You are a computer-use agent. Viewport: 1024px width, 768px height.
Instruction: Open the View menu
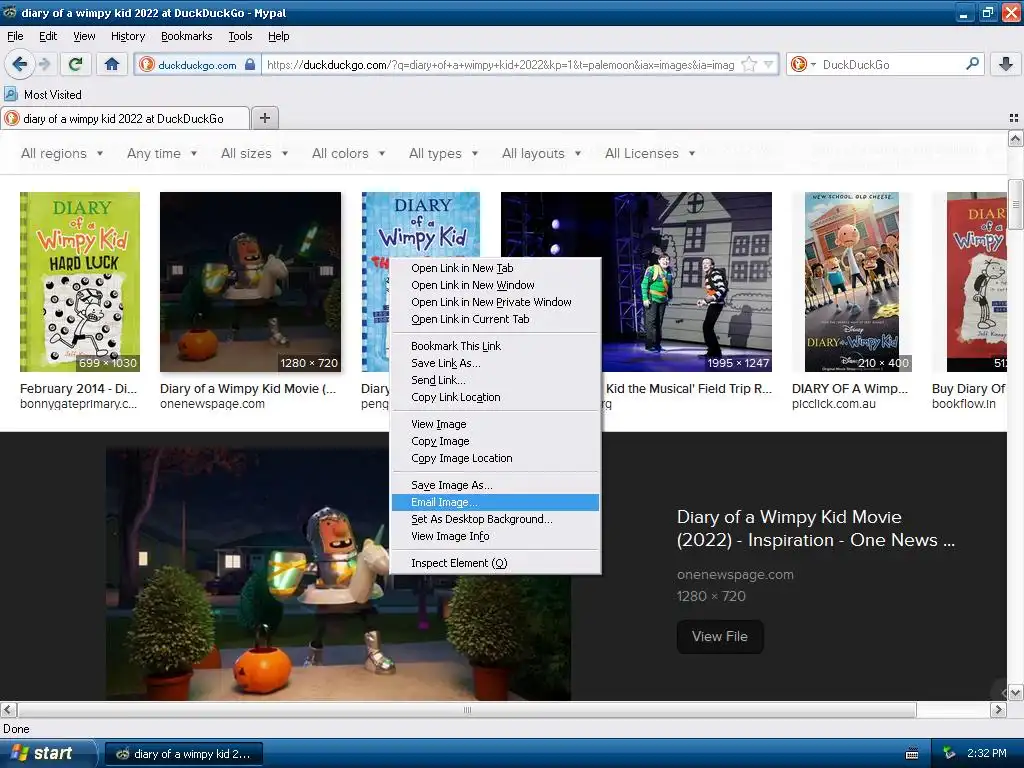84,36
